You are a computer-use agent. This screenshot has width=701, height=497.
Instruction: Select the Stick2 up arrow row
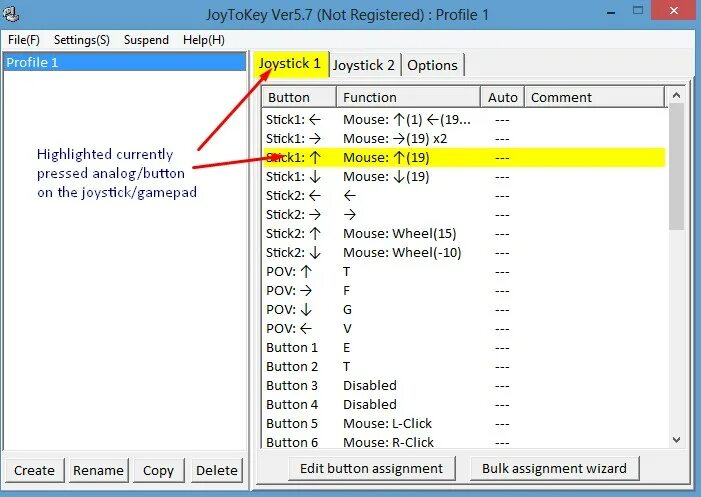465,234
